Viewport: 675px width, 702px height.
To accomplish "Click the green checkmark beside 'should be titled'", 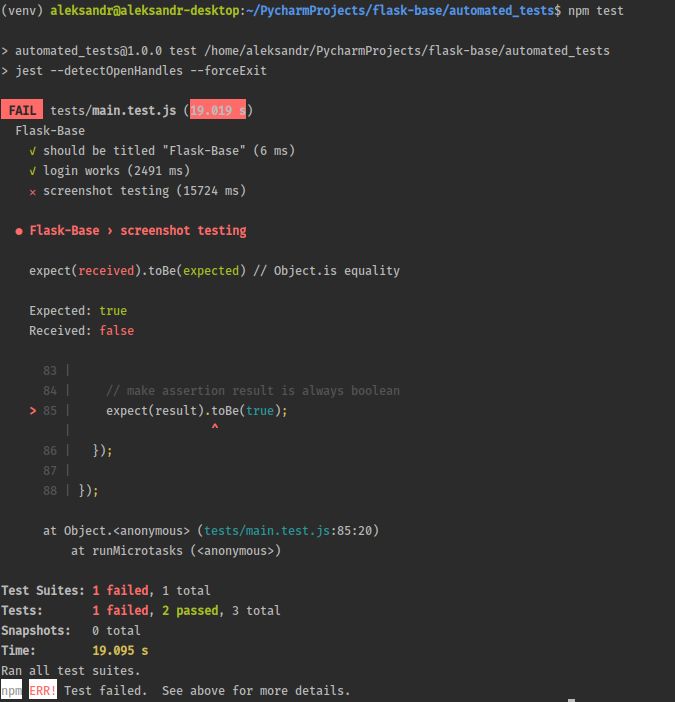I will click(33, 151).
